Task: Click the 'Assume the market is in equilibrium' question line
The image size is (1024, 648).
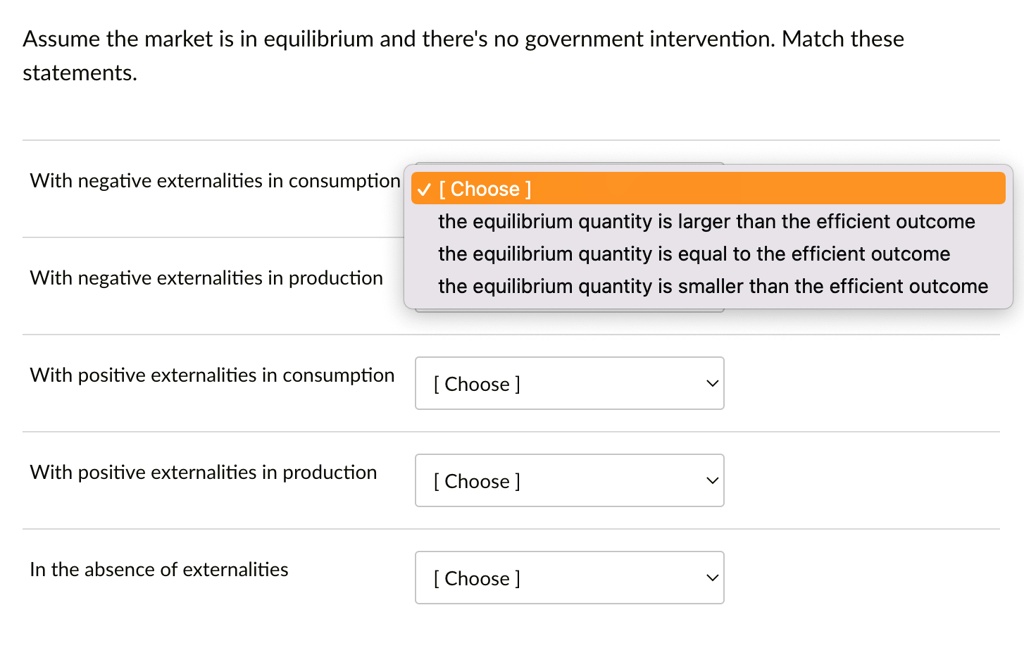Action: (463, 40)
